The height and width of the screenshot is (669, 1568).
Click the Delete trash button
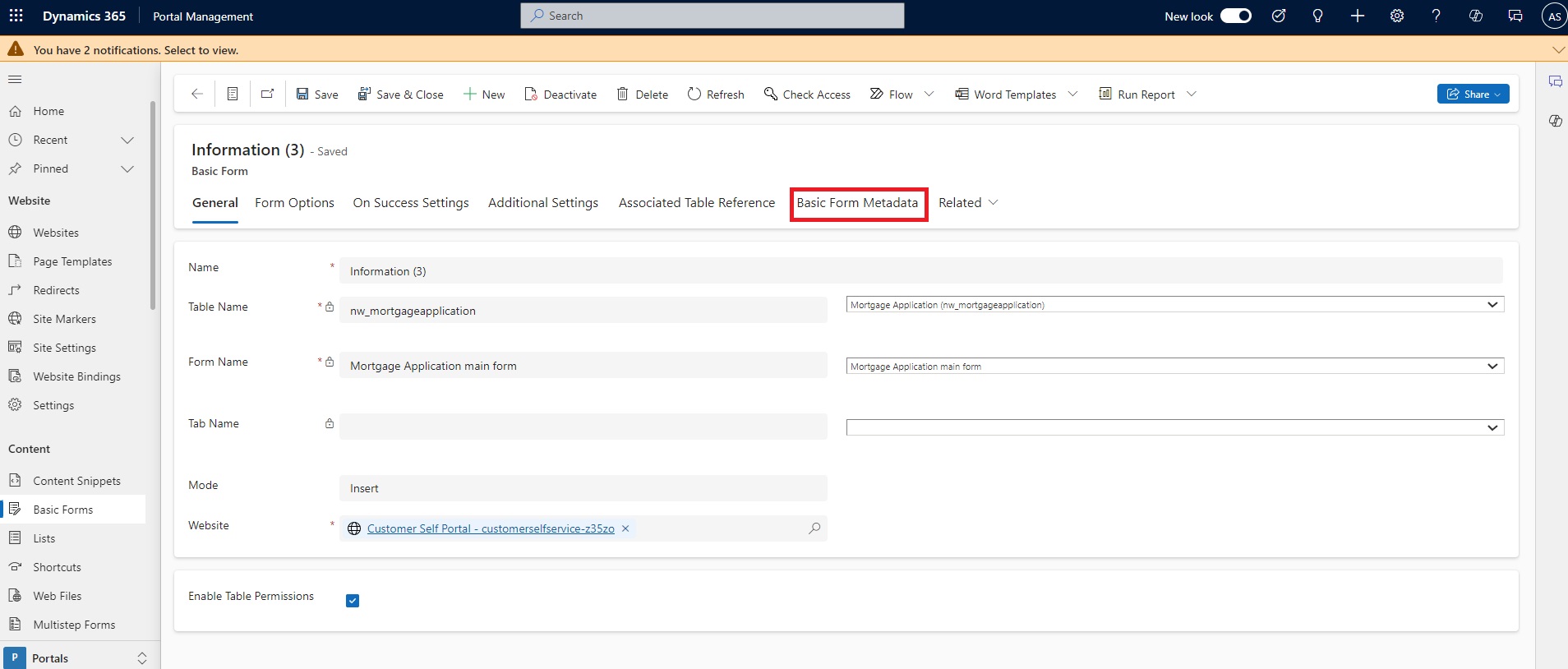pos(643,95)
